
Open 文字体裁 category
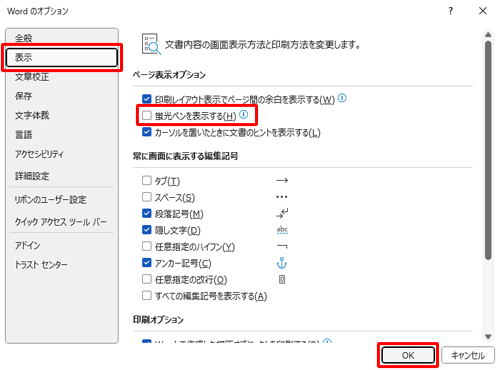tap(62, 115)
